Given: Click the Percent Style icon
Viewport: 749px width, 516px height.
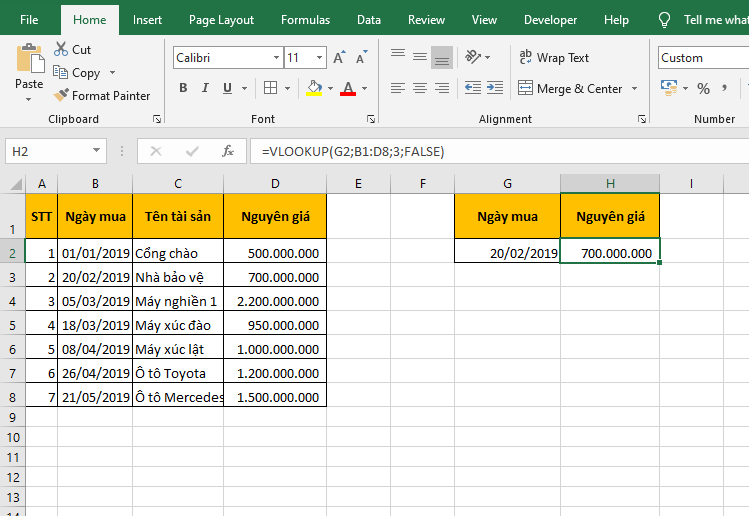Looking at the screenshot, I should click(x=703, y=89).
